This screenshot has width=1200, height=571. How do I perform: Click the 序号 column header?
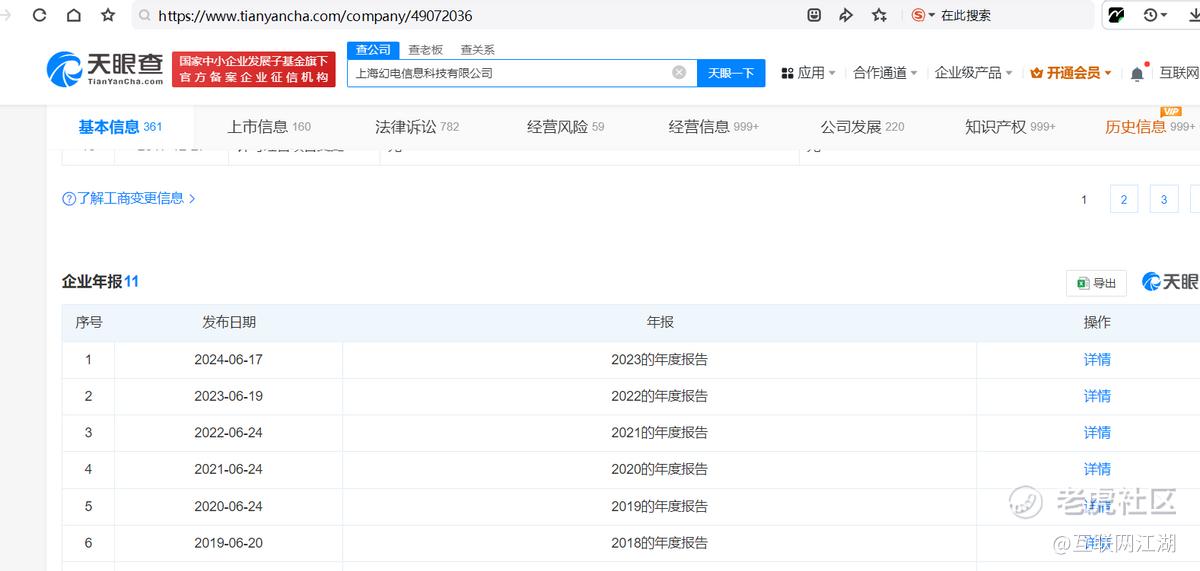pyautogui.click(x=88, y=322)
